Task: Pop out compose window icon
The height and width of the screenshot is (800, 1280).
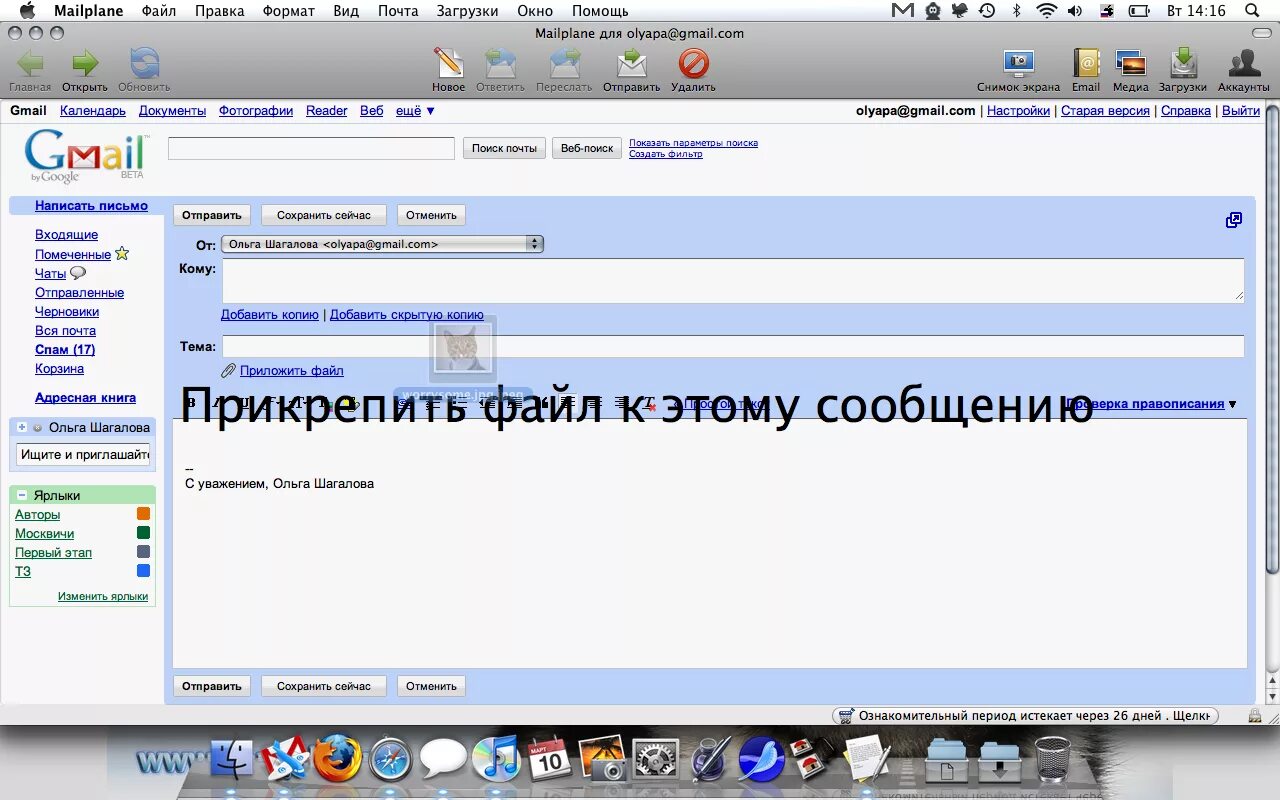Action: point(1234,220)
